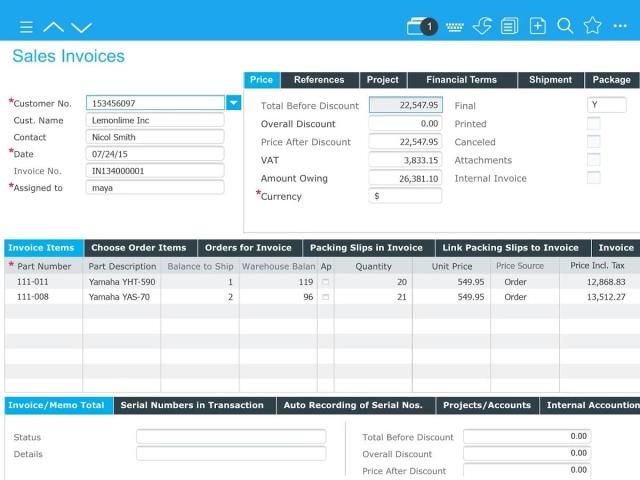Select the Yamaha YAS-70 row description
This screenshot has width=640, height=480.
click(x=119, y=297)
